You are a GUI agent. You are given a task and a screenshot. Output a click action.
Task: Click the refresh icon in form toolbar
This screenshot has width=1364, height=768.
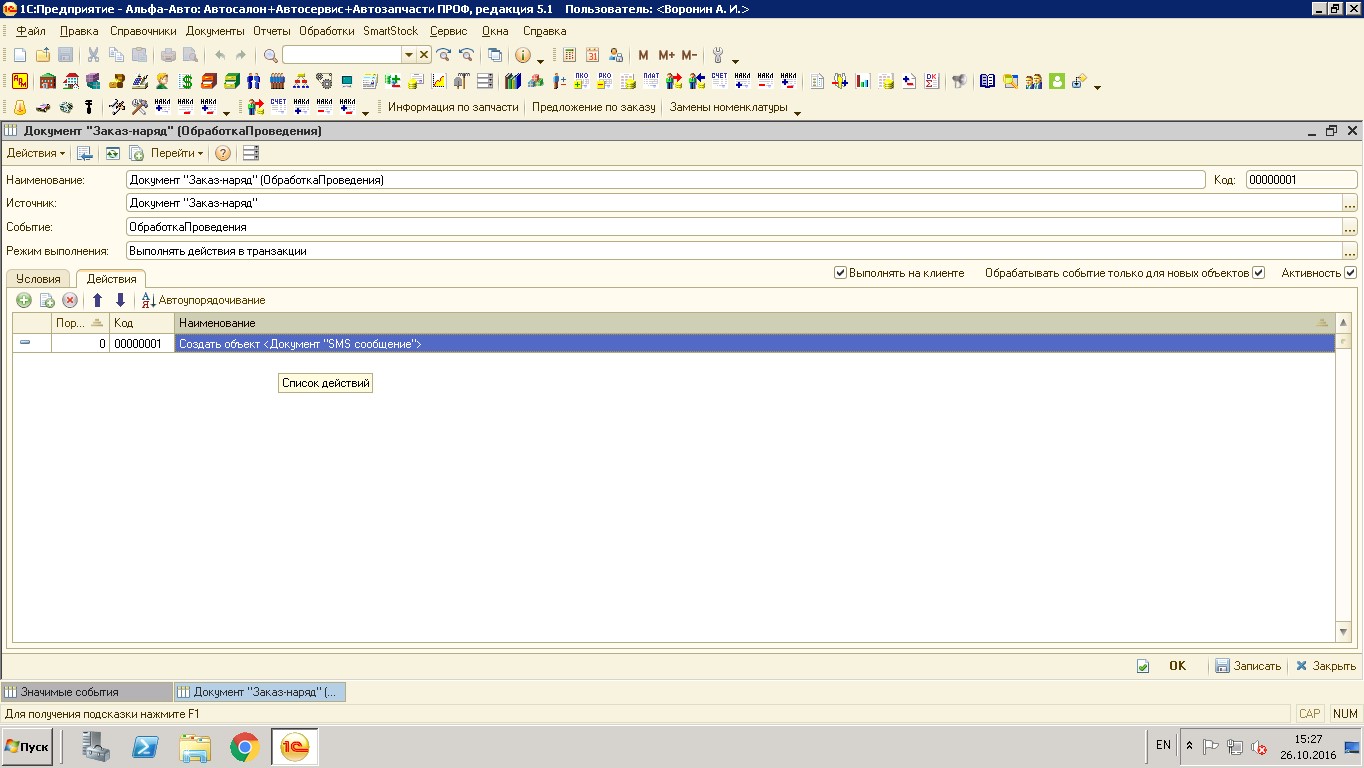tap(113, 153)
